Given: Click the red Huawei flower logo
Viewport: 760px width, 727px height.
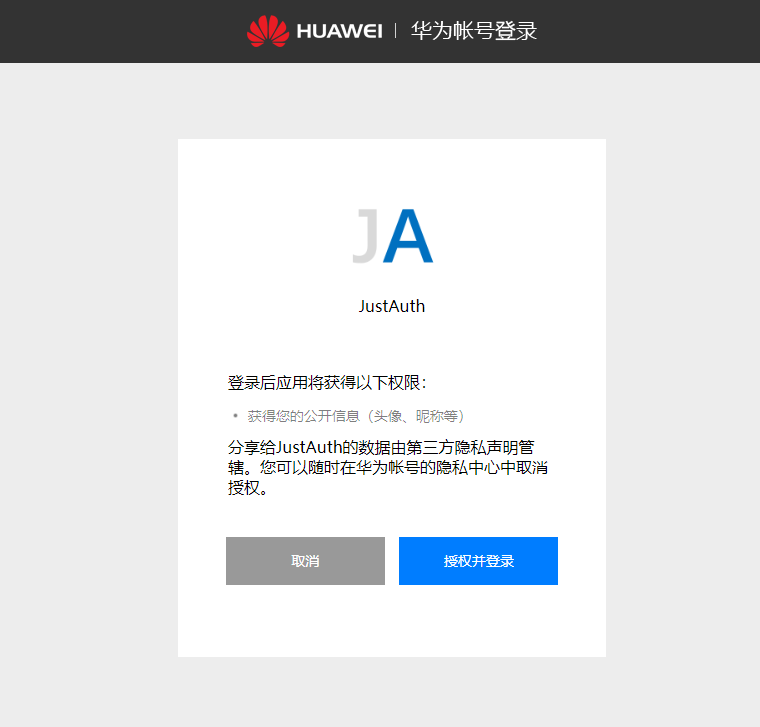Looking at the screenshot, I should pos(268,31).
